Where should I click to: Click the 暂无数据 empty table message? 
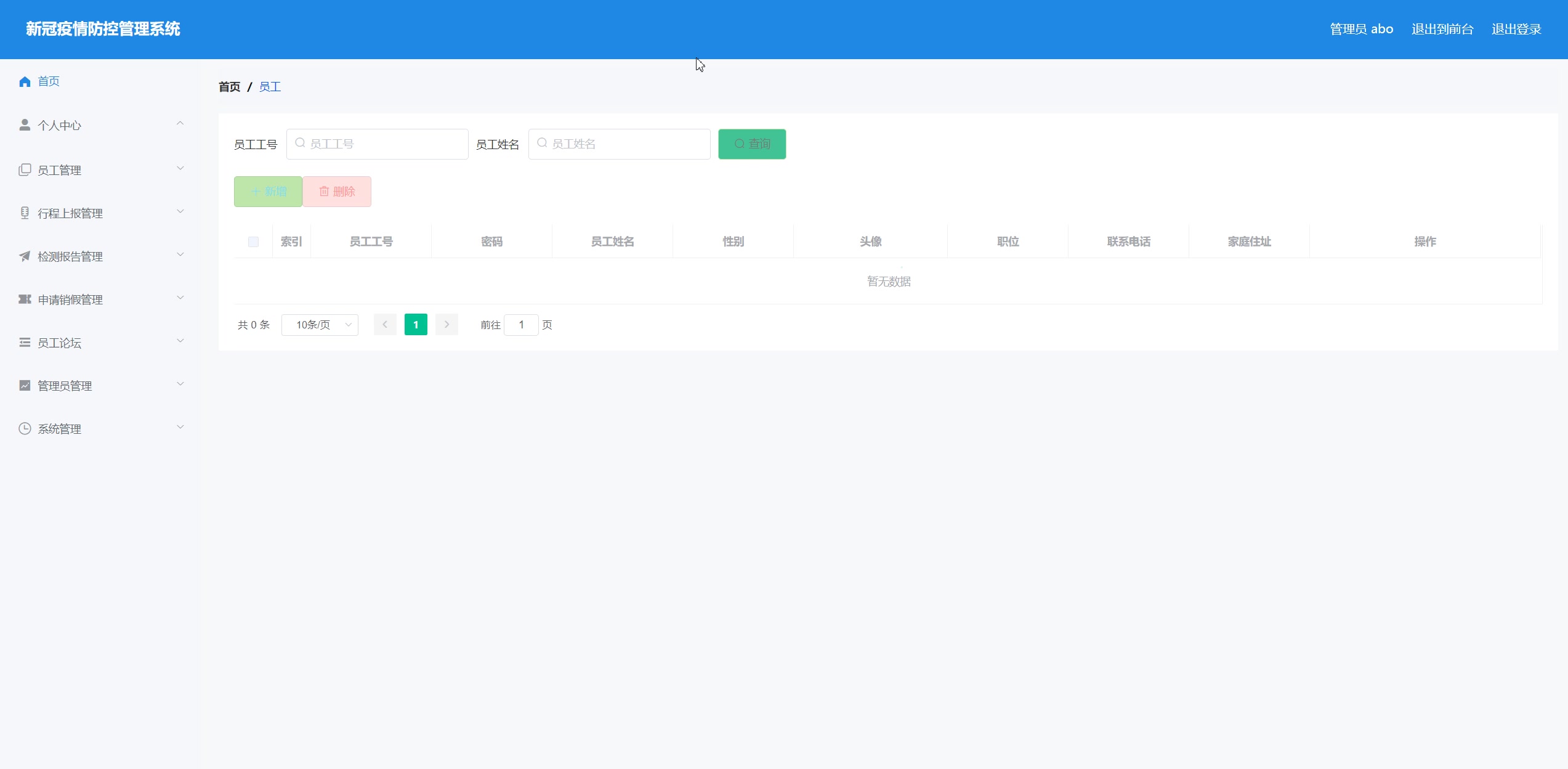click(889, 282)
